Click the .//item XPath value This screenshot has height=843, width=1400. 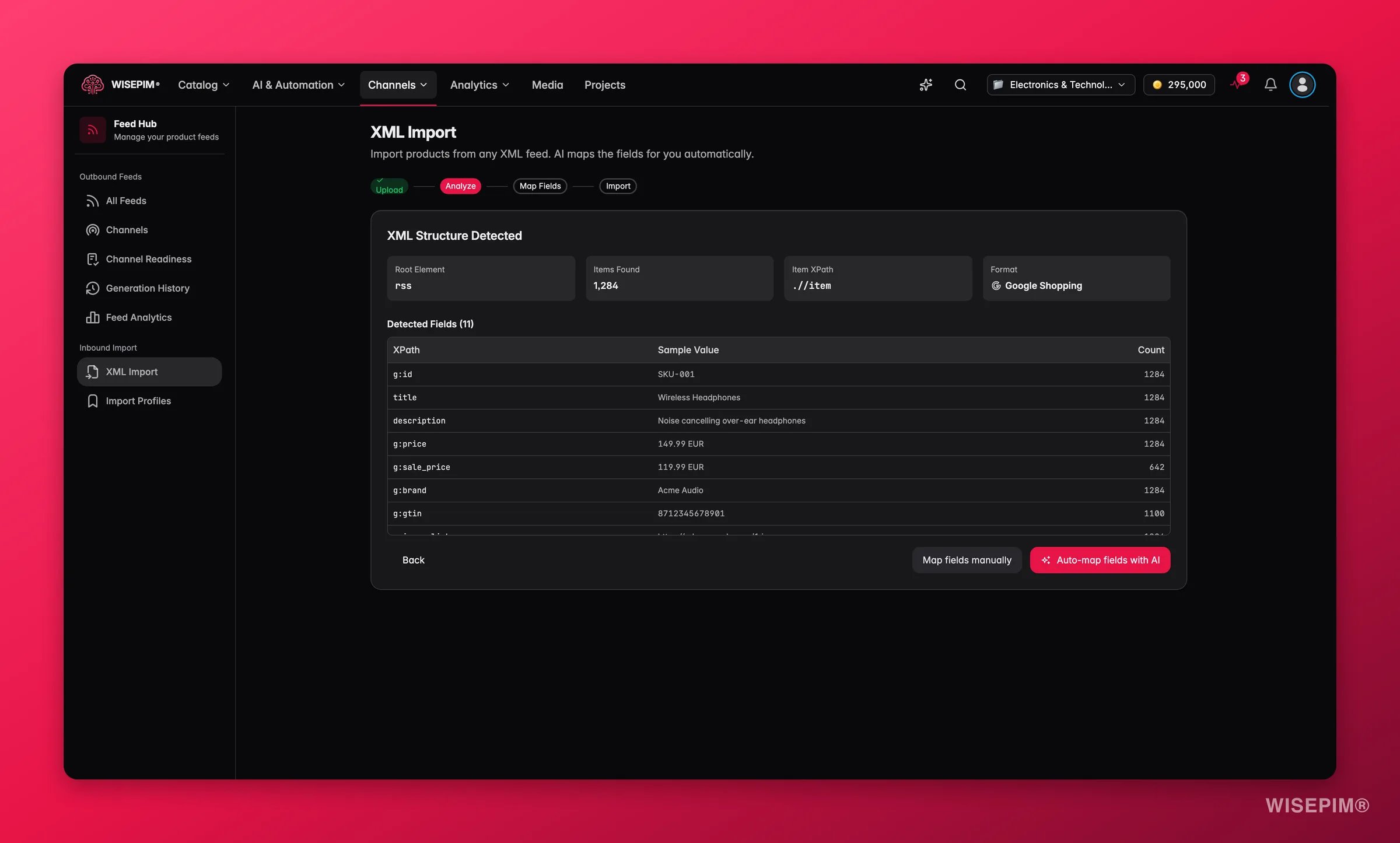click(x=811, y=286)
